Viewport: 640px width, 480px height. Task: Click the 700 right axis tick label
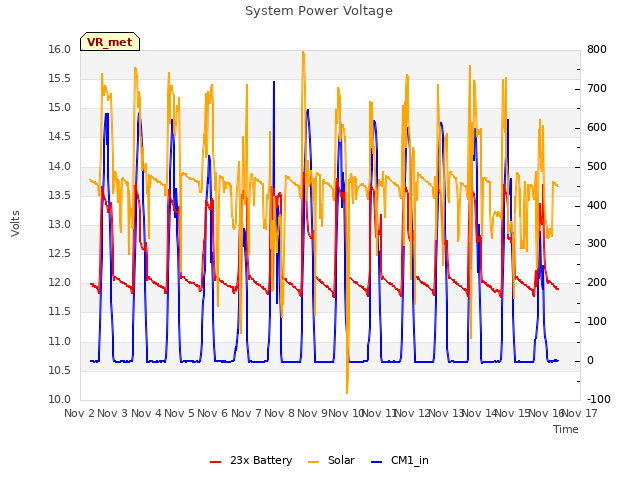pos(597,89)
